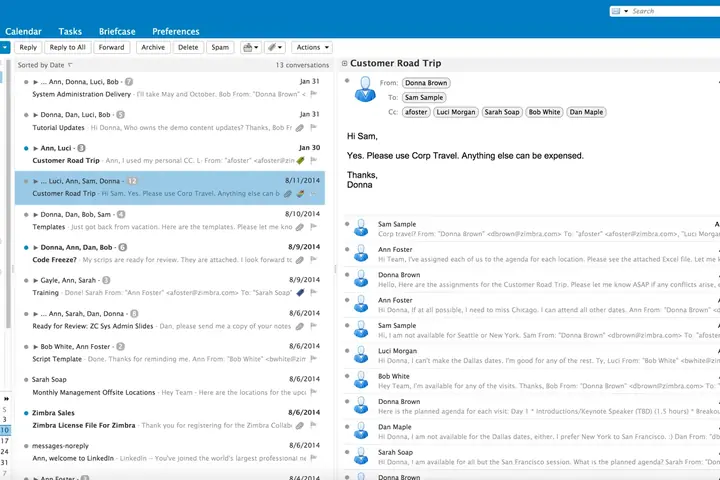Screen dimensions: 720x480
Task: Click the paperclip on Zimbra License File row
Action: click(299, 425)
